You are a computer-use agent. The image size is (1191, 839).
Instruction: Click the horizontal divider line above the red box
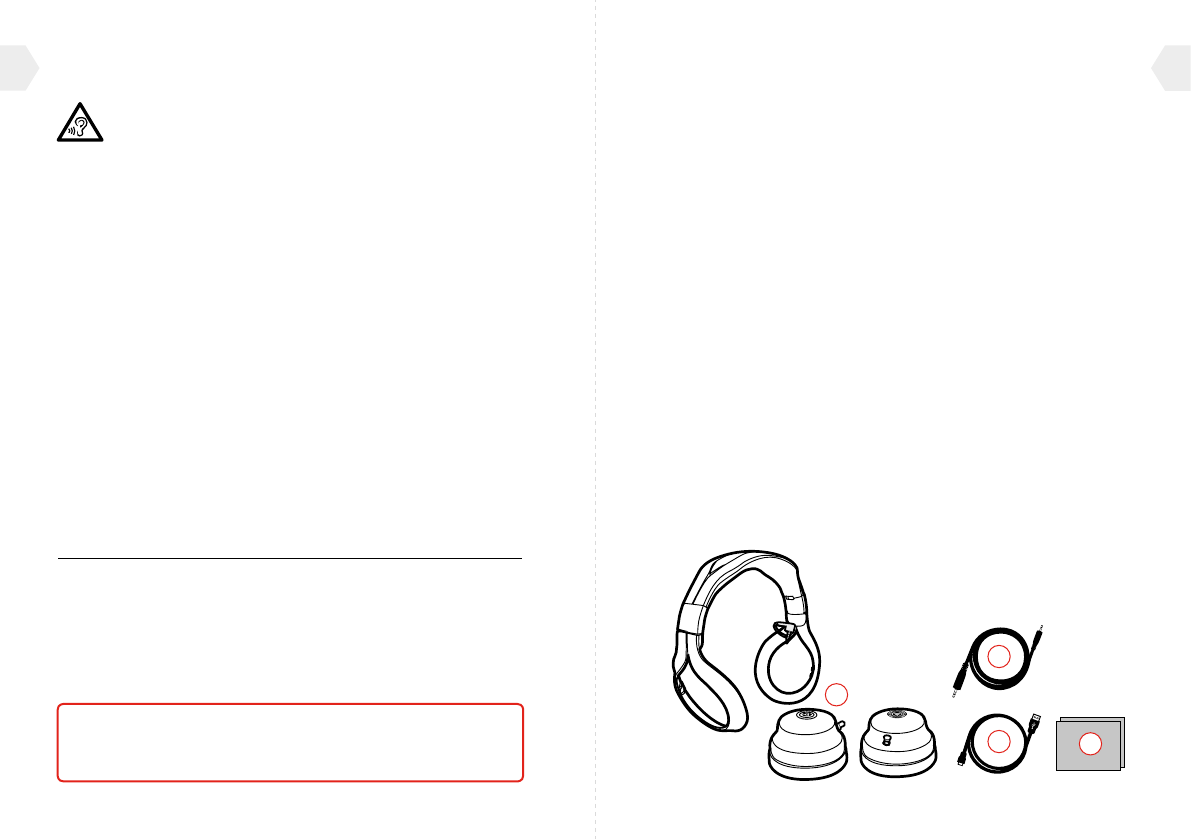(290, 558)
